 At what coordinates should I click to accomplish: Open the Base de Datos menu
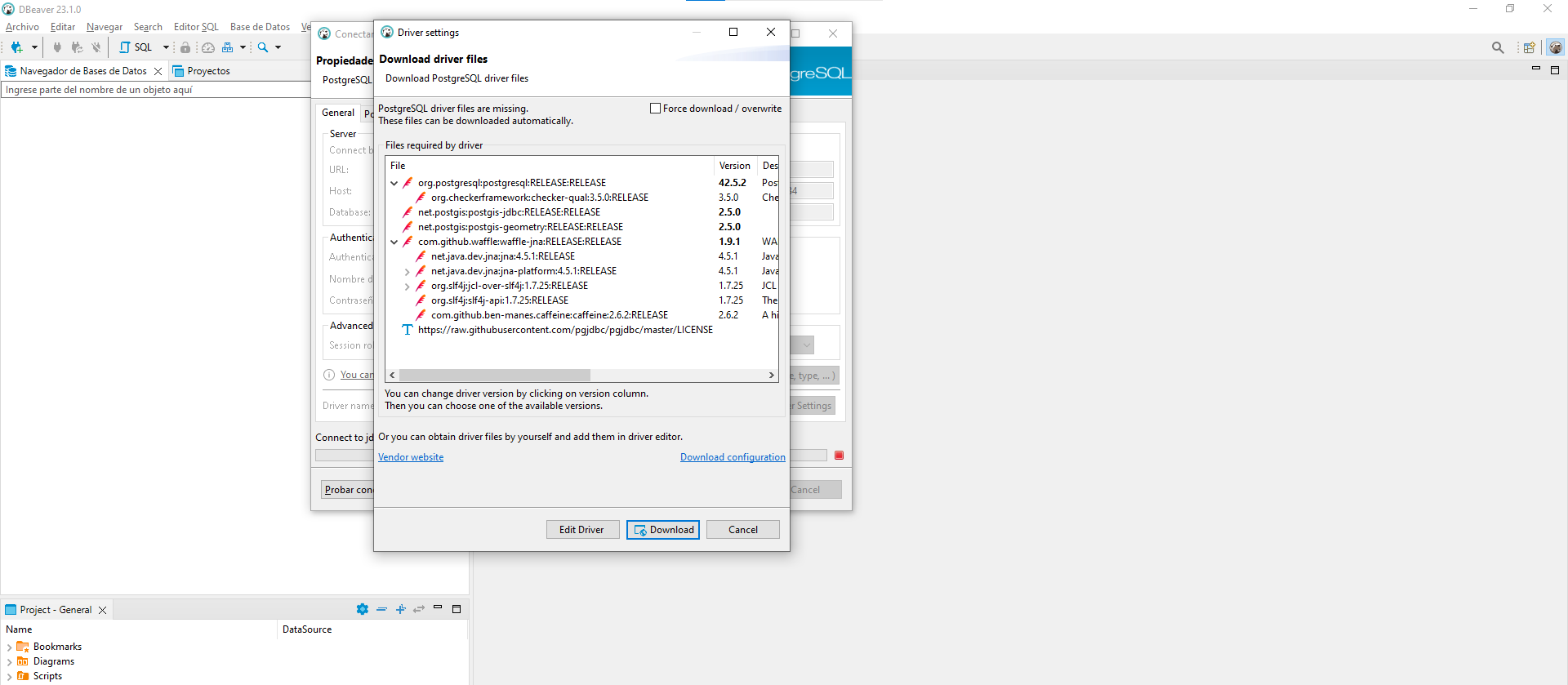pyautogui.click(x=260, y=27)
